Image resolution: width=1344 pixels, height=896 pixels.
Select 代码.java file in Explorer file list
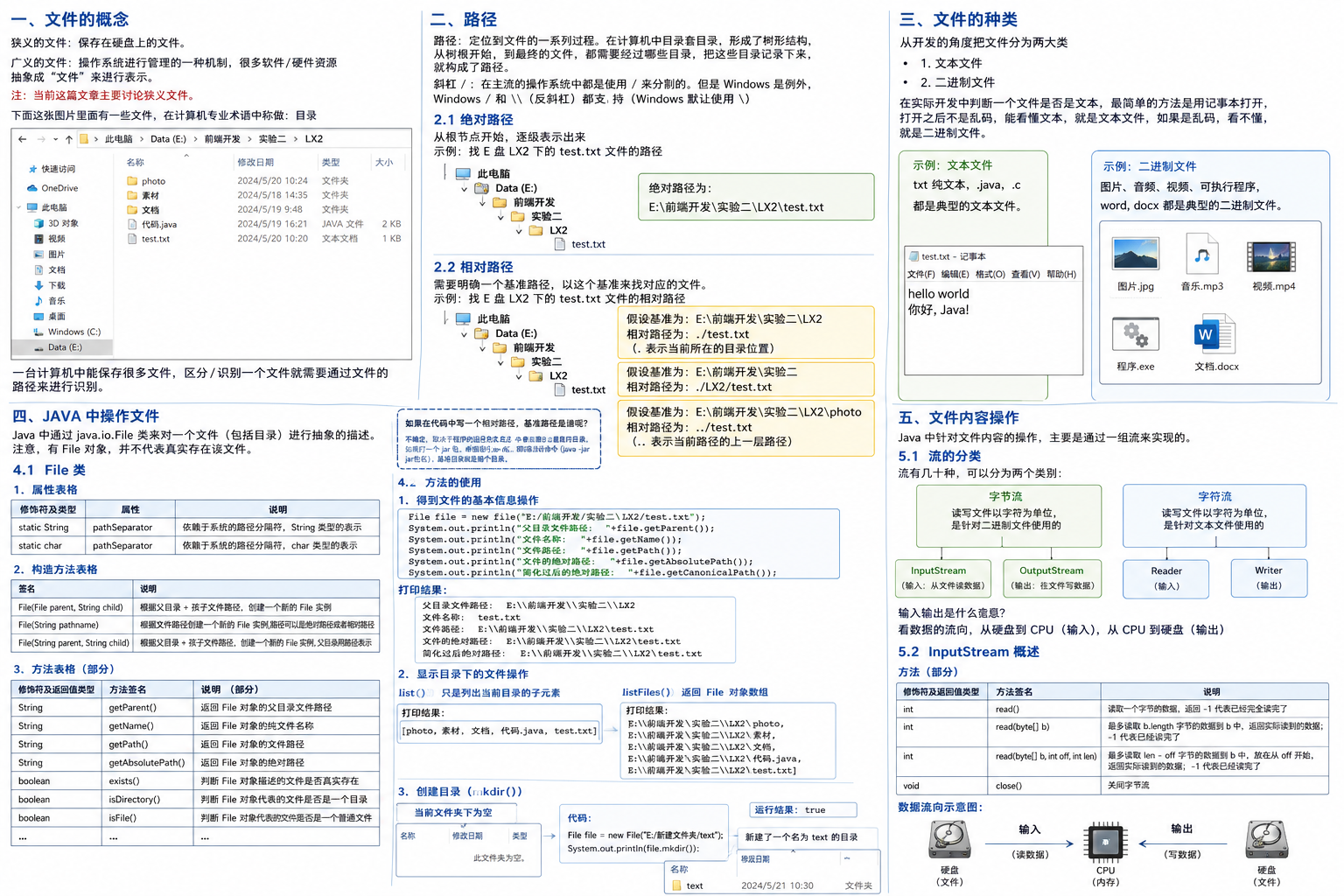tap(152, 224)
